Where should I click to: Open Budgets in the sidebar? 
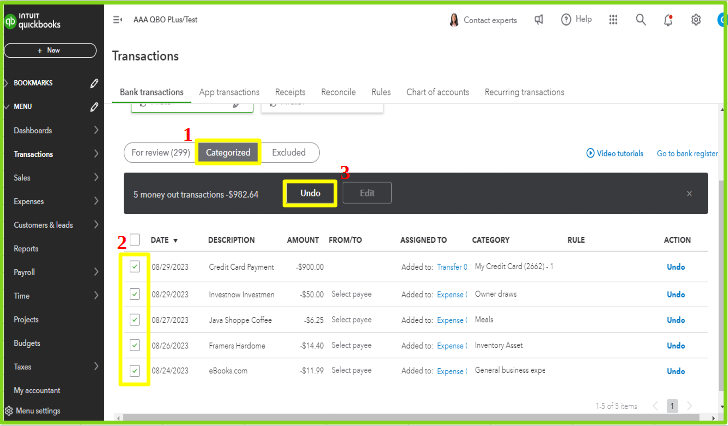tap(27, 343)
